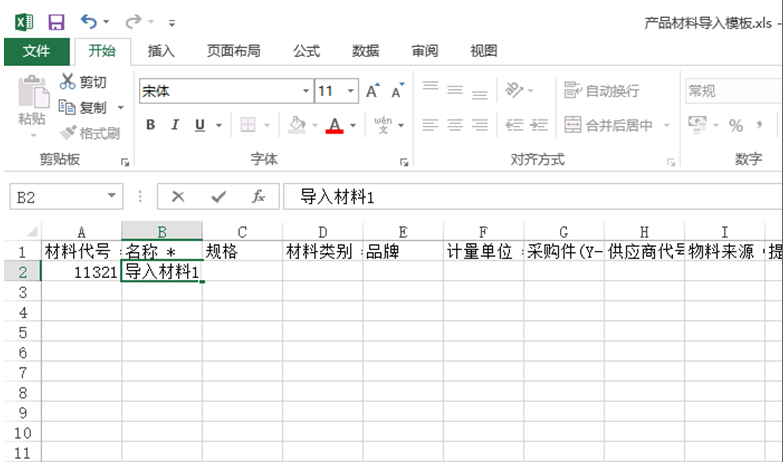Image resolution: width=783 pixels, height=462 pixels.
Task: Open the File (文件) tab
Action: coord(36,50)
